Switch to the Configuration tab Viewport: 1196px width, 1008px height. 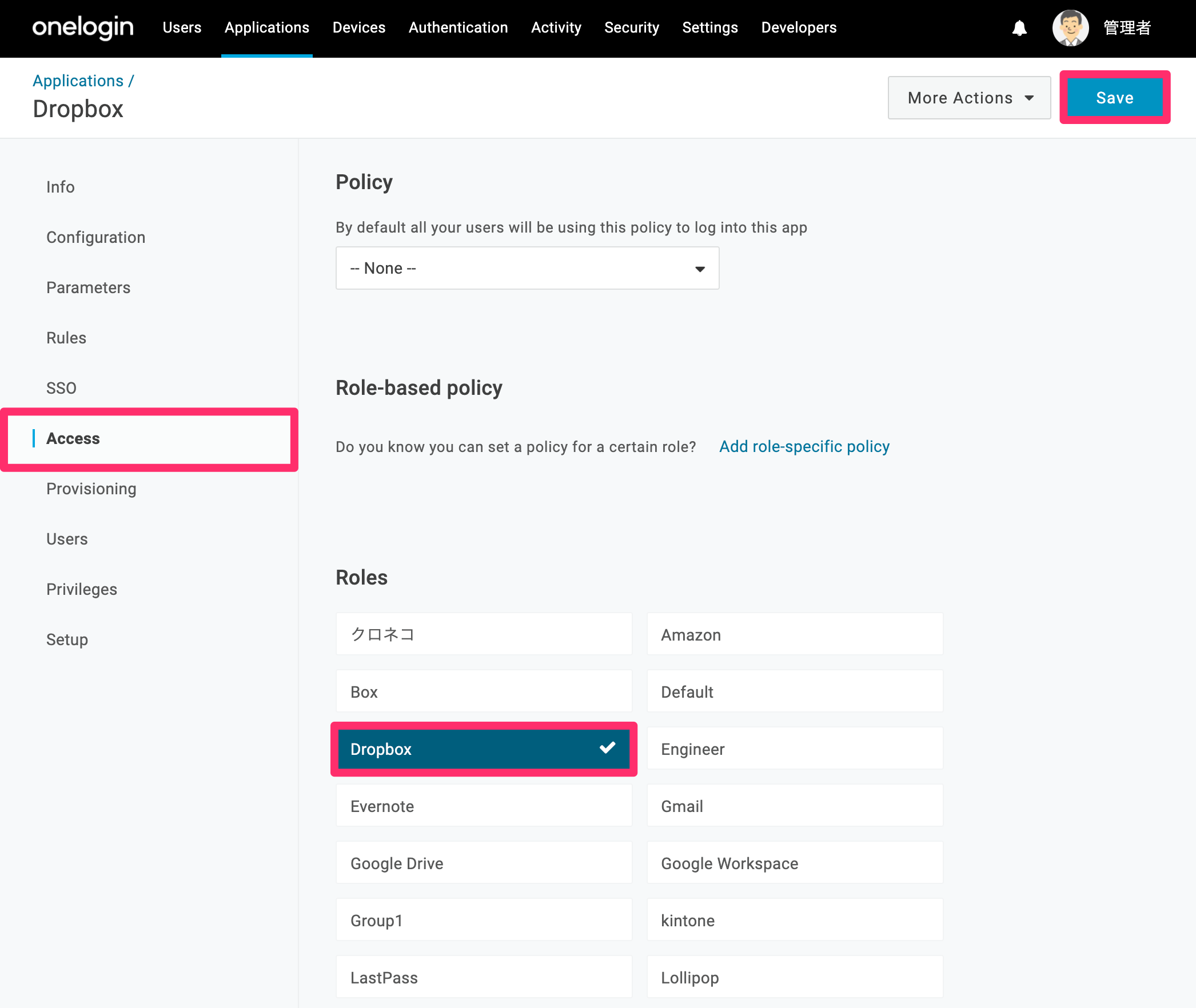(x=96, y=237)
